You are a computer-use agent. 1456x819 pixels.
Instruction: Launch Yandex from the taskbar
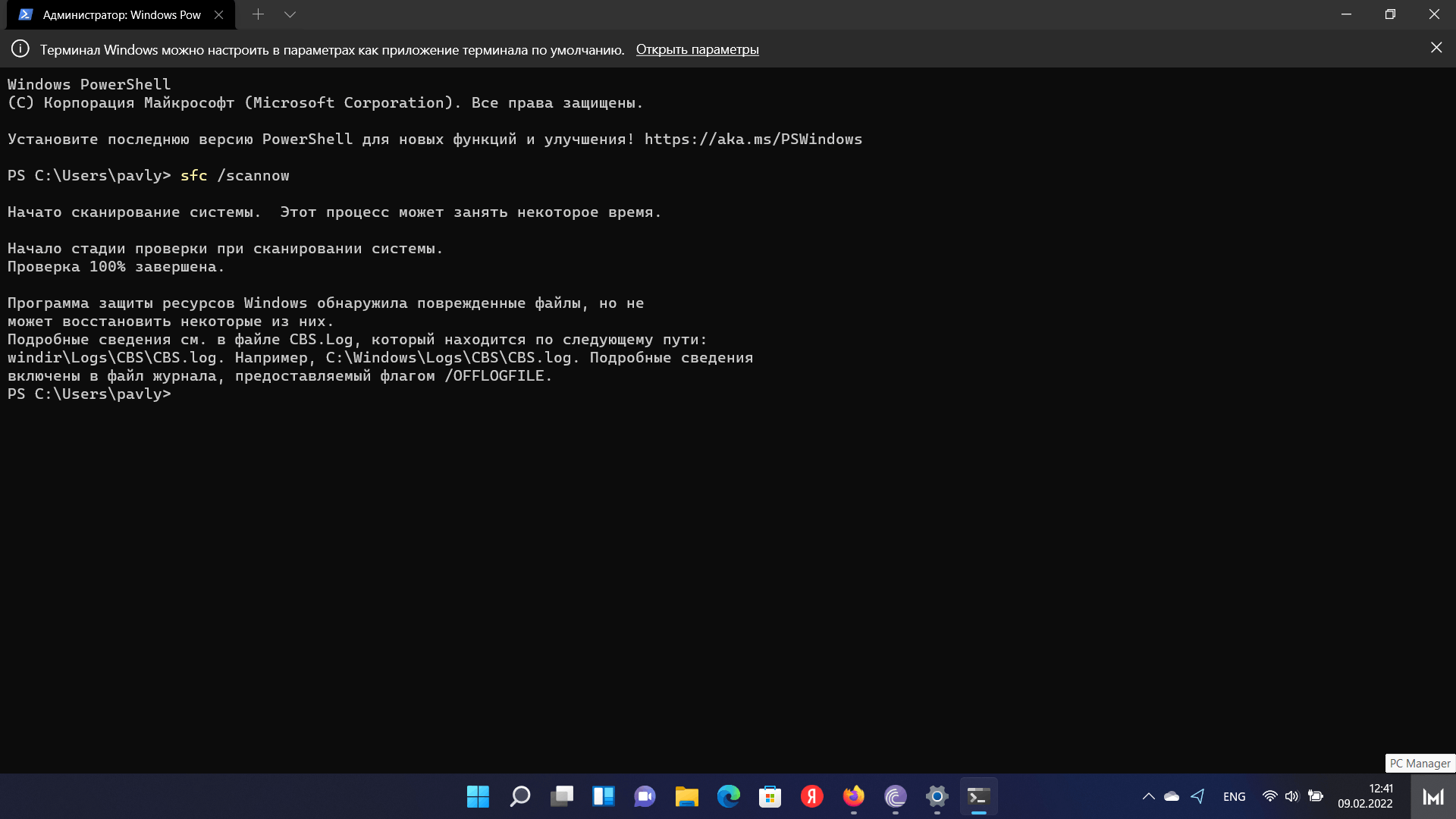[811, 796]
